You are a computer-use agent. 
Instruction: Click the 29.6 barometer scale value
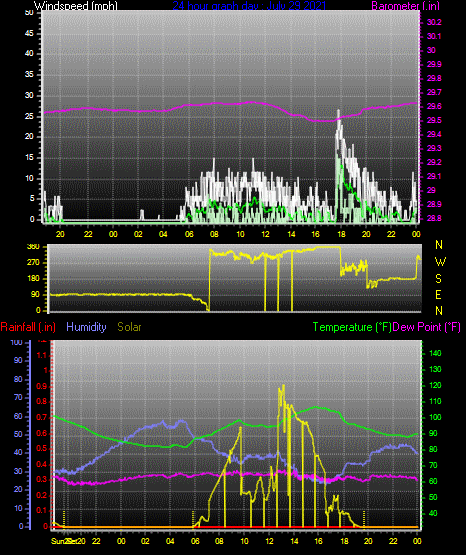pos(434,107)
